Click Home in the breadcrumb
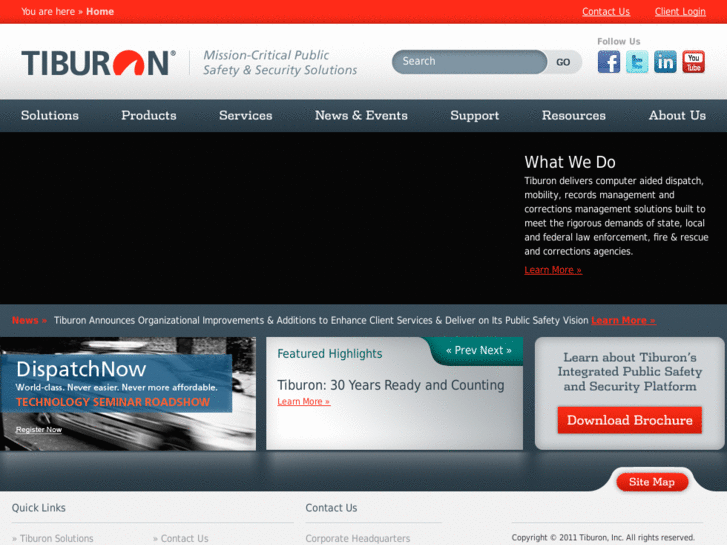The height and width of the screenshot is (545, 727). pos(100,12)
